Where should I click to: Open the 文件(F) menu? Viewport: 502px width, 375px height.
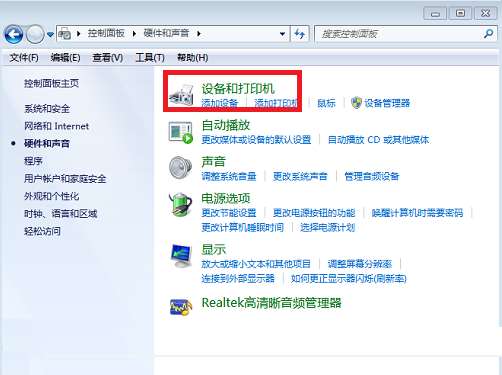pyautogui.click(x=24, y=58)
